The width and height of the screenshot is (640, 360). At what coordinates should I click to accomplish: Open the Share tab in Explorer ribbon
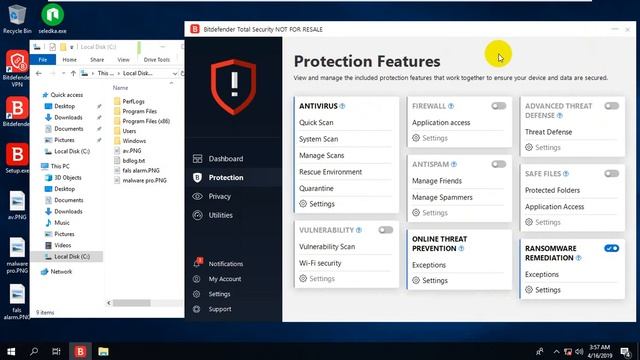(97, 60)
